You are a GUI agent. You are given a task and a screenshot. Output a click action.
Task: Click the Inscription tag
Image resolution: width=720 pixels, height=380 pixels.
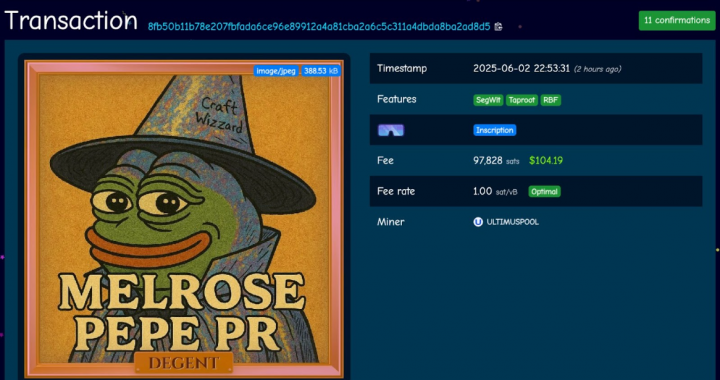point(495,130)
